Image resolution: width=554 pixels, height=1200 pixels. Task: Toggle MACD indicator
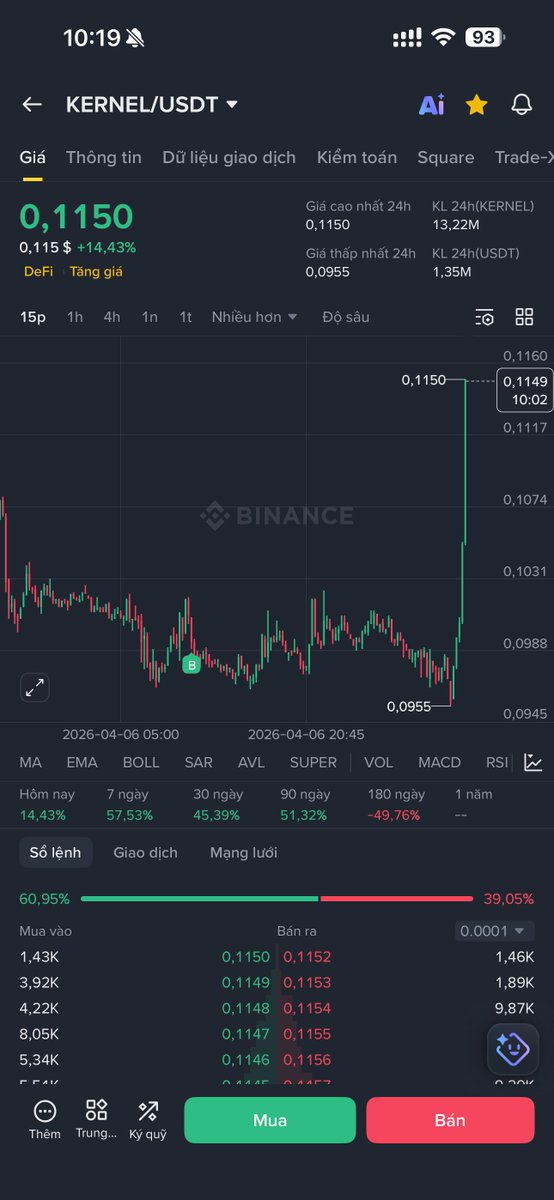click(440, 762)
